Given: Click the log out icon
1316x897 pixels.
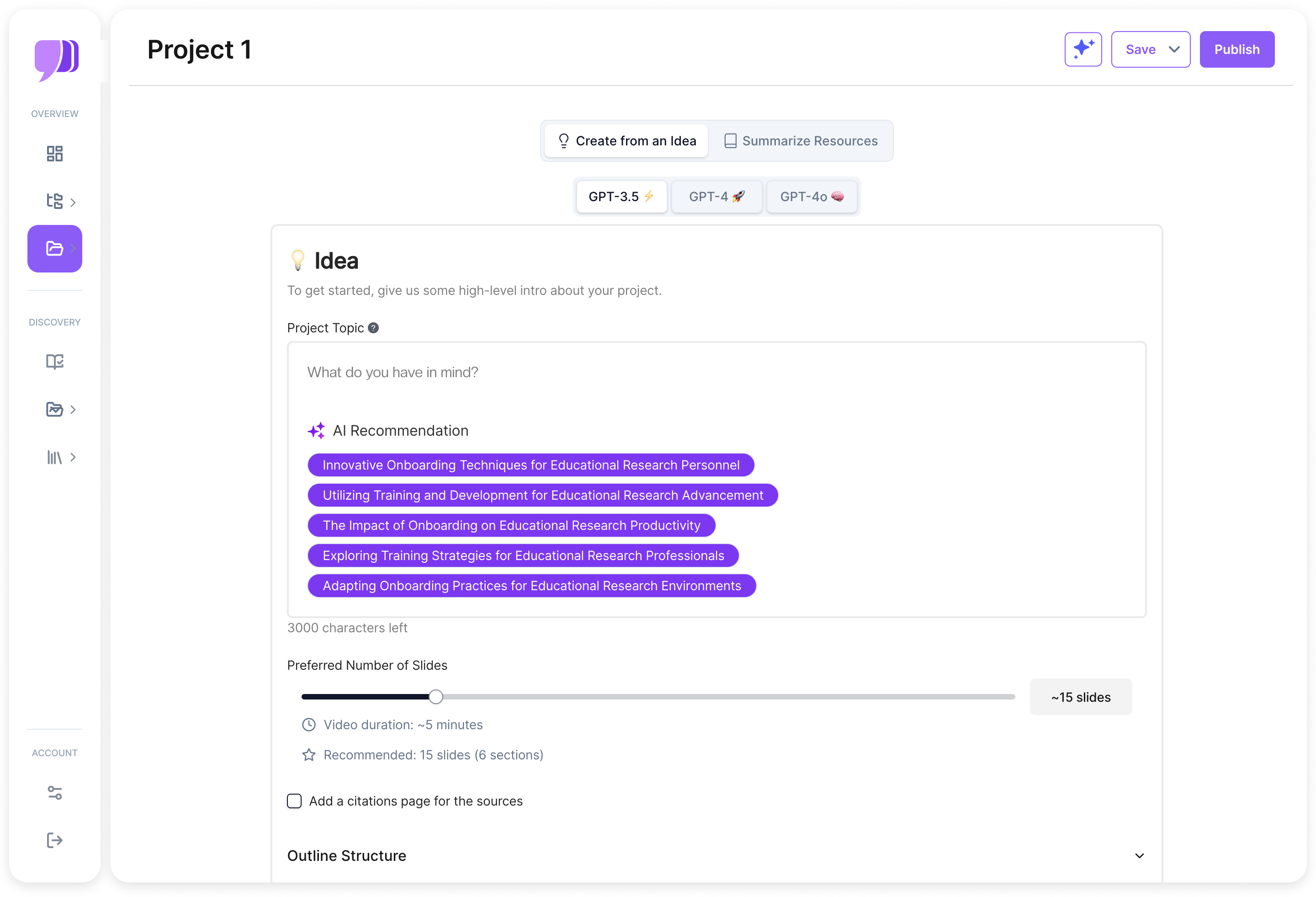Looking at the screenshot, I should [x=54, y=840].
